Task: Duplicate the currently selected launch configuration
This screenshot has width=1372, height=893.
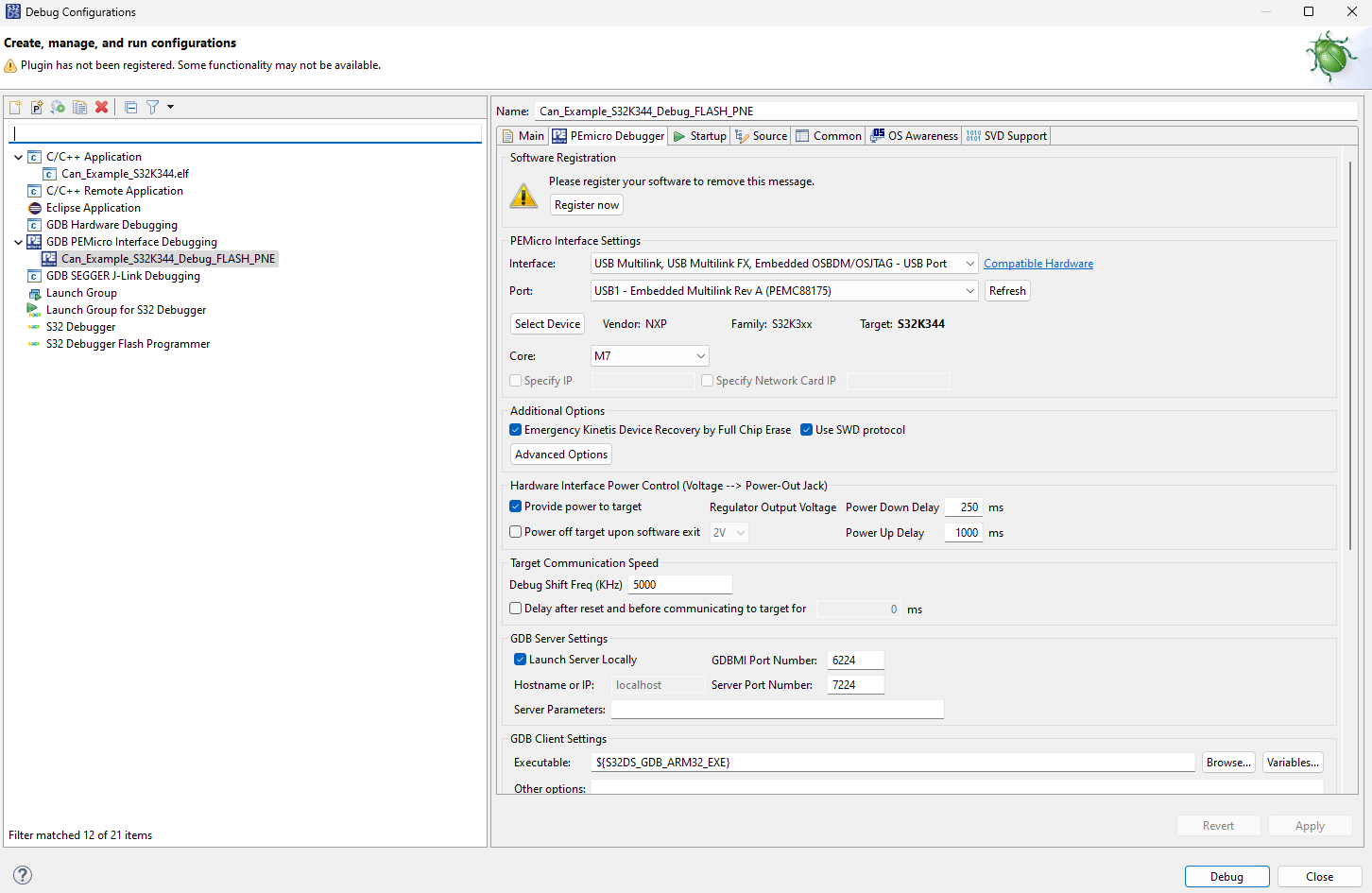Action: [79, 107]
